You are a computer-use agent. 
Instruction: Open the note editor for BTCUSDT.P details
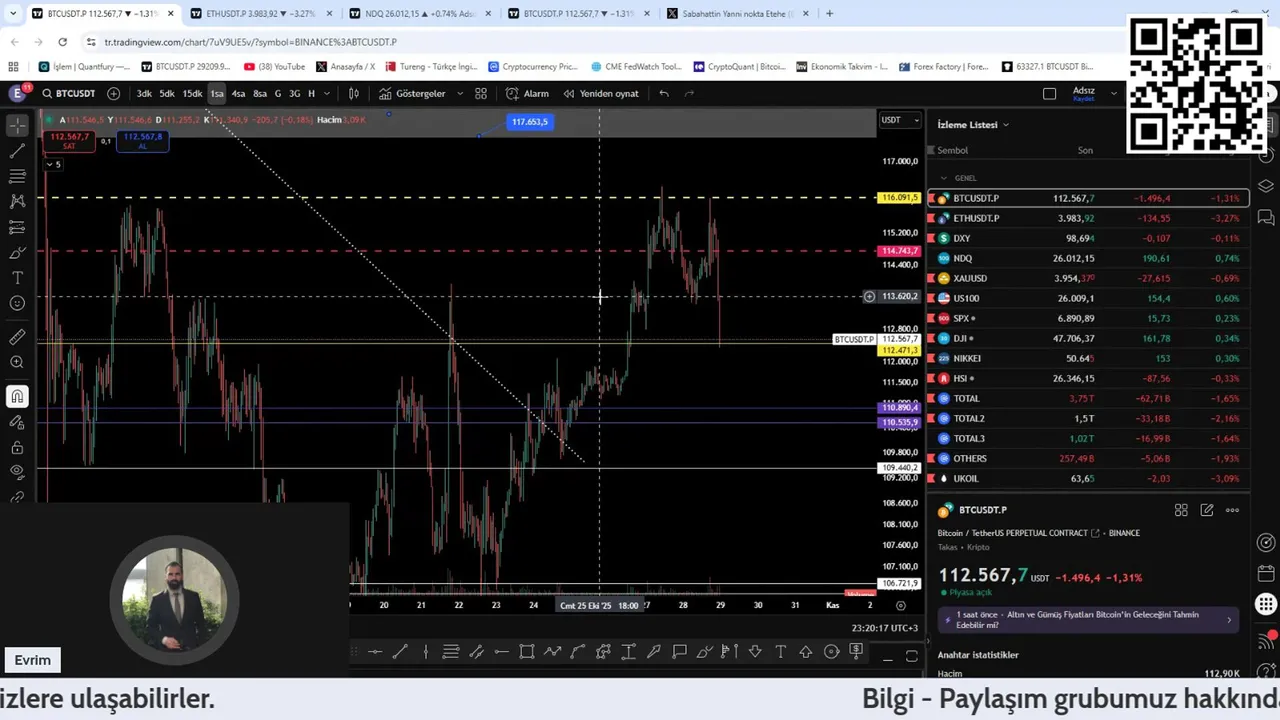click(x=1207, y=510)
